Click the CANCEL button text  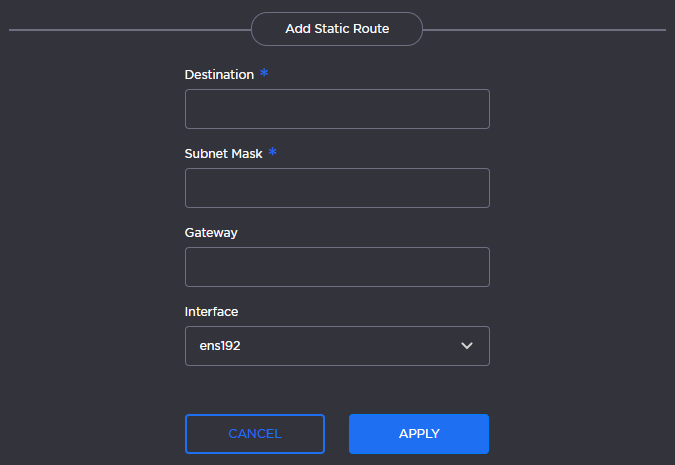click(255, 434)
